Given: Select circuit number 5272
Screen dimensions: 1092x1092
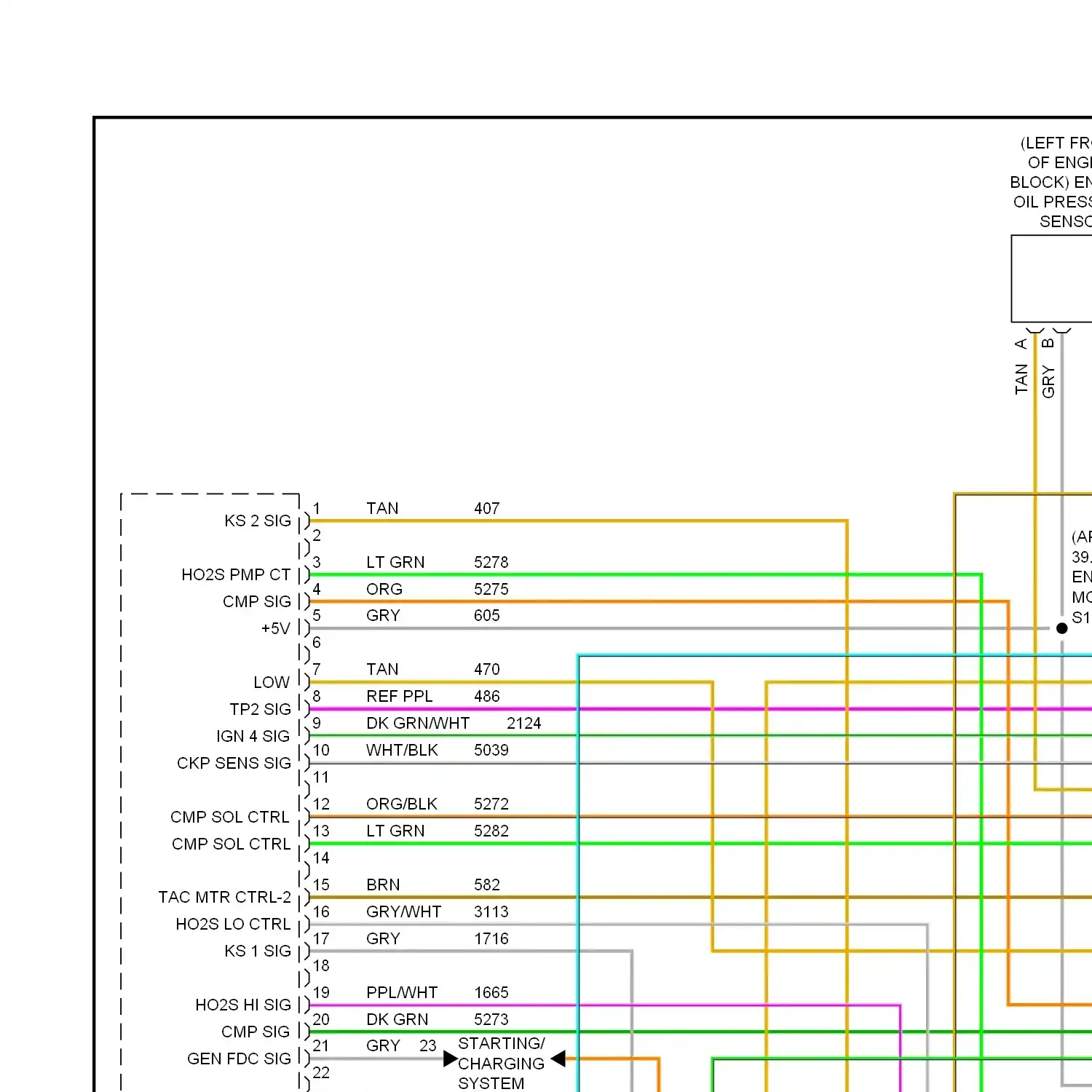Looking at the screenshot, I should point(491,804).
